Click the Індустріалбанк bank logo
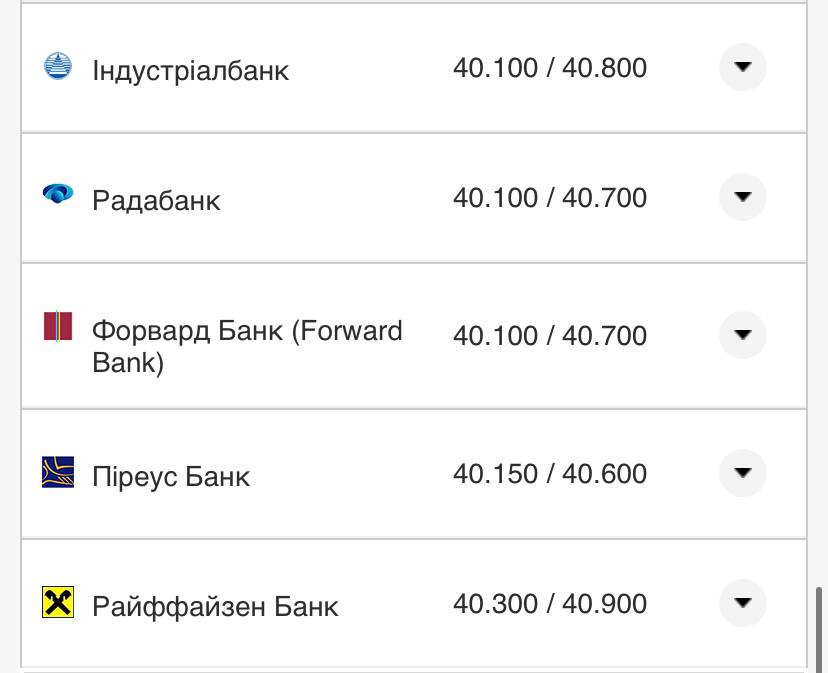Screen dimensions: 828x673 click(59, 68)
